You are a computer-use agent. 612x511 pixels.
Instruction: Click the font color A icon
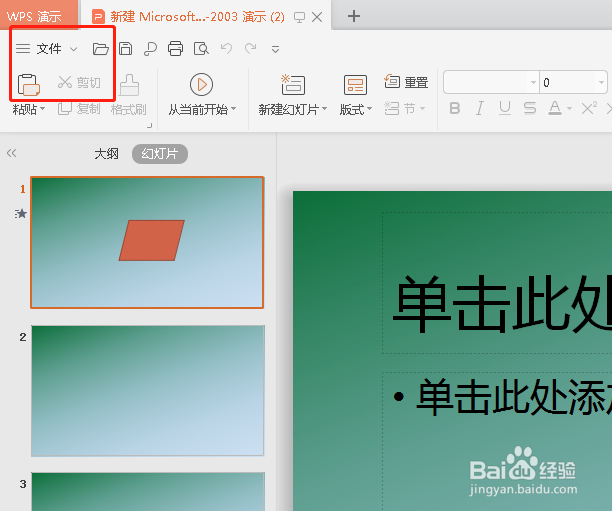click(x=555, y=108)
